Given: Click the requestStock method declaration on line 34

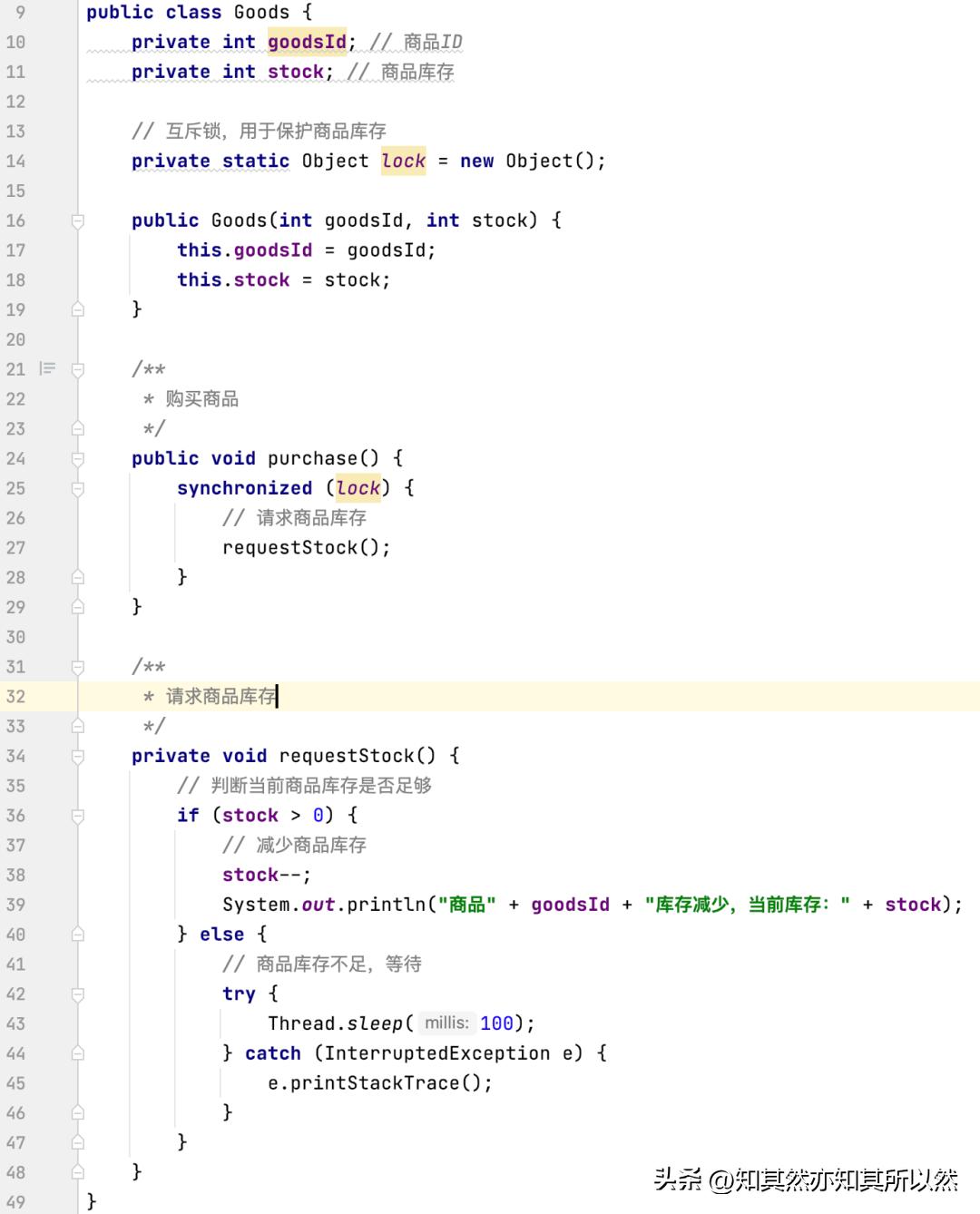Looking at the screenshot, I should click(347, 756).
